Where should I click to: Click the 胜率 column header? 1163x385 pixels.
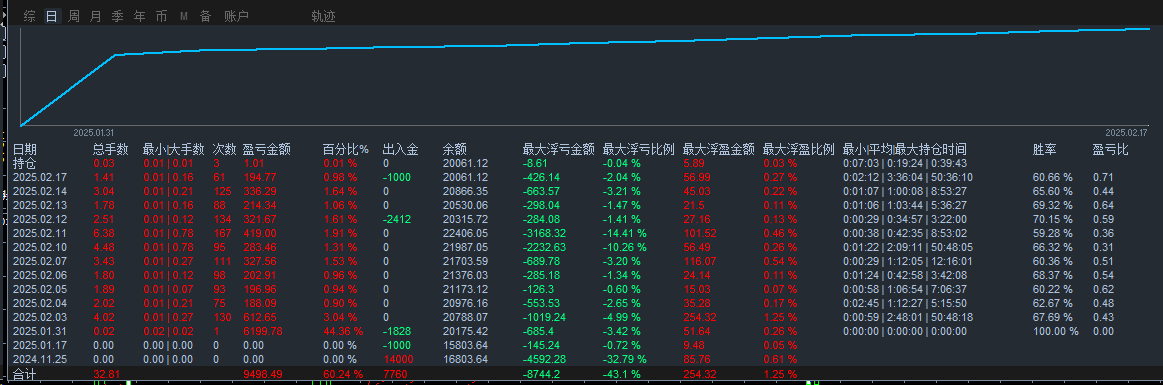click(1045, 149)
